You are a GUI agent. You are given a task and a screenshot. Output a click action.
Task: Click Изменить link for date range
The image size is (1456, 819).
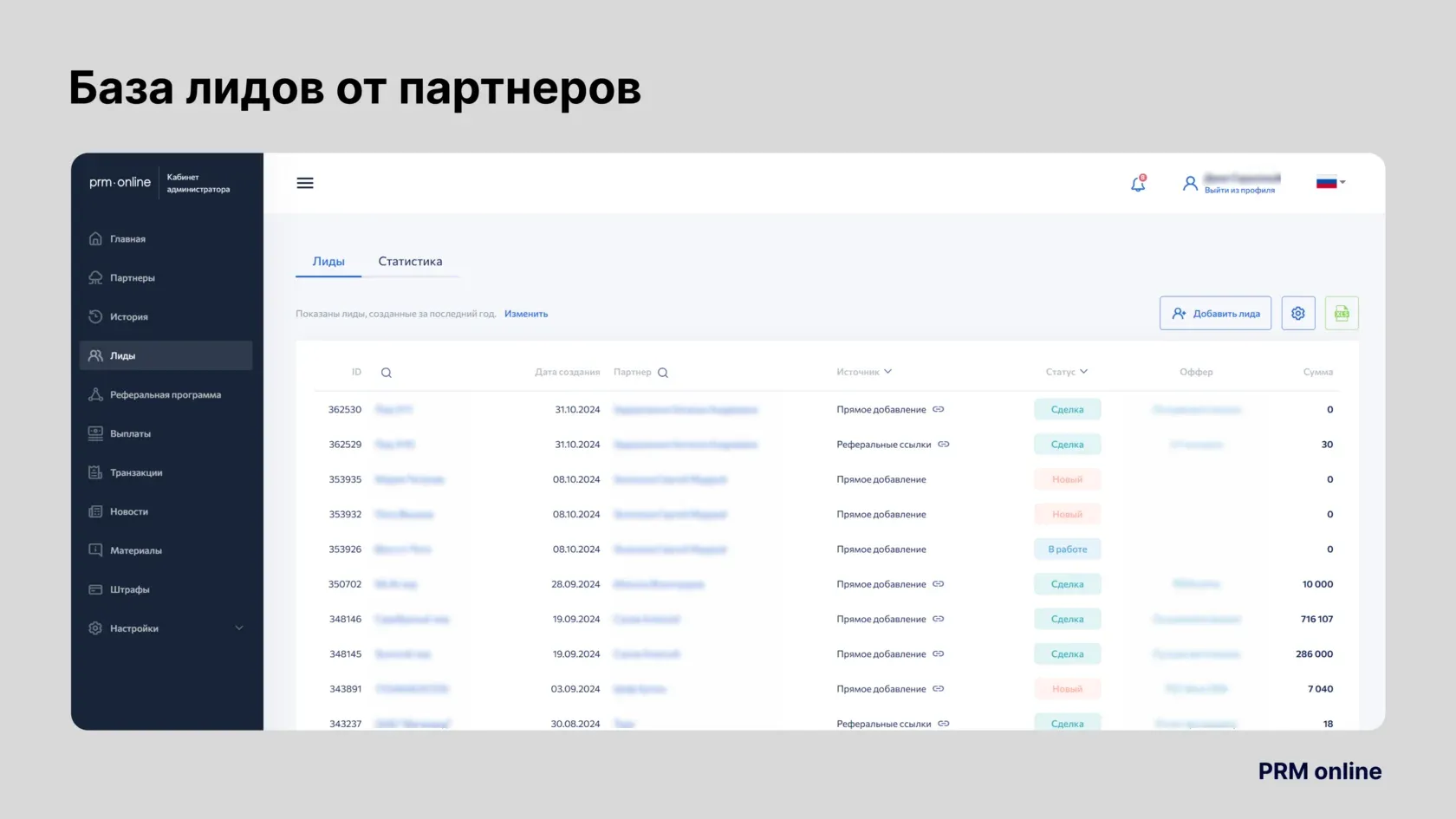pos(526,314)
